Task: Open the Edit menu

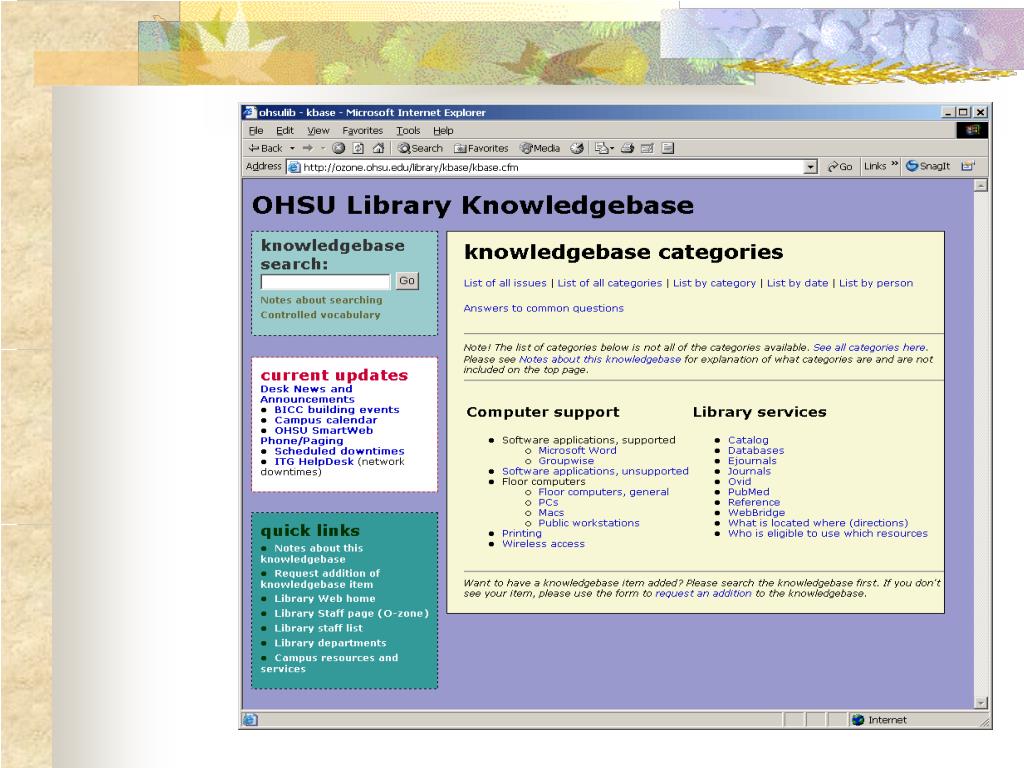Action: (285, 131)
